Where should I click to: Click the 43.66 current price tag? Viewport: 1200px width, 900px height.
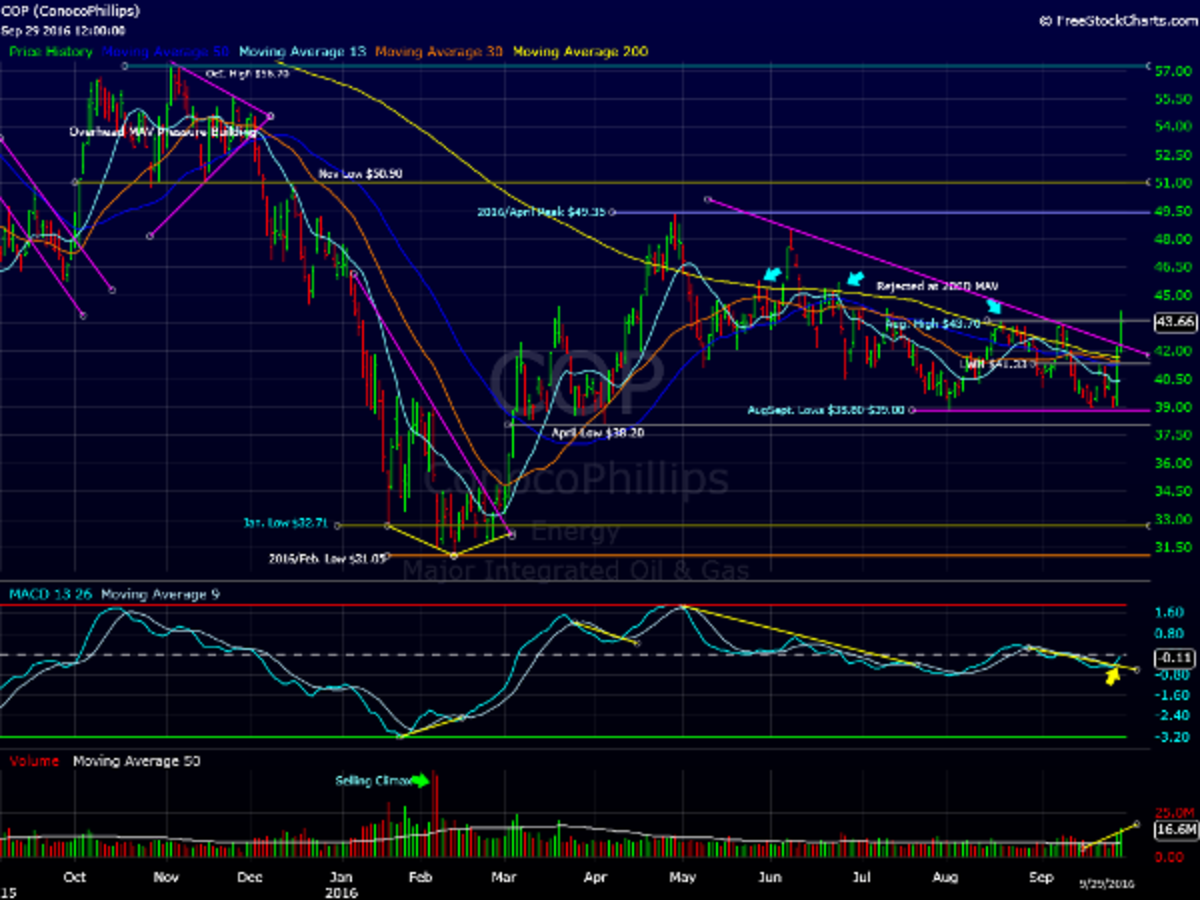click(x=1174, y=322)
